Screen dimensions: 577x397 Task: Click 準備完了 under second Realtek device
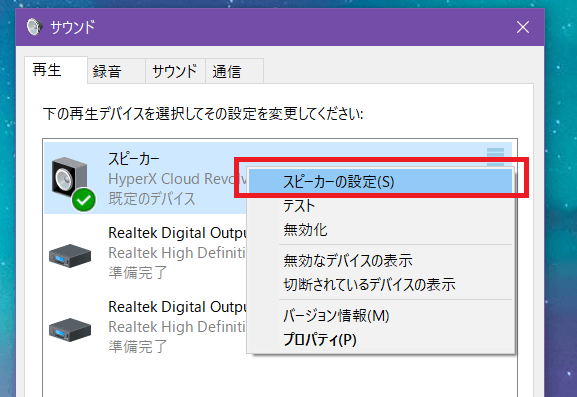click(138, 347)
